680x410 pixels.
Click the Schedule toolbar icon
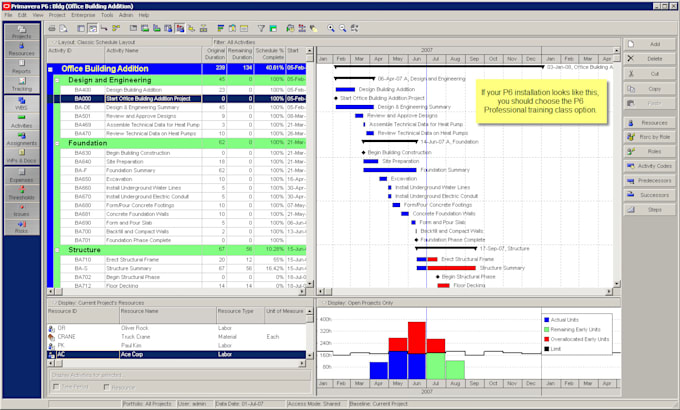click(x=290, y=29)
